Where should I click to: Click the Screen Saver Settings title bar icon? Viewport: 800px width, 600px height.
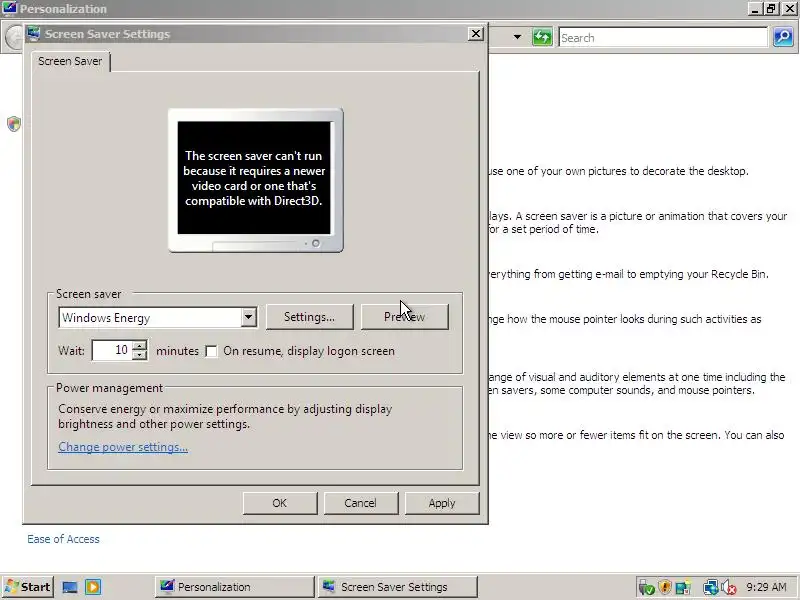[34, 34]
